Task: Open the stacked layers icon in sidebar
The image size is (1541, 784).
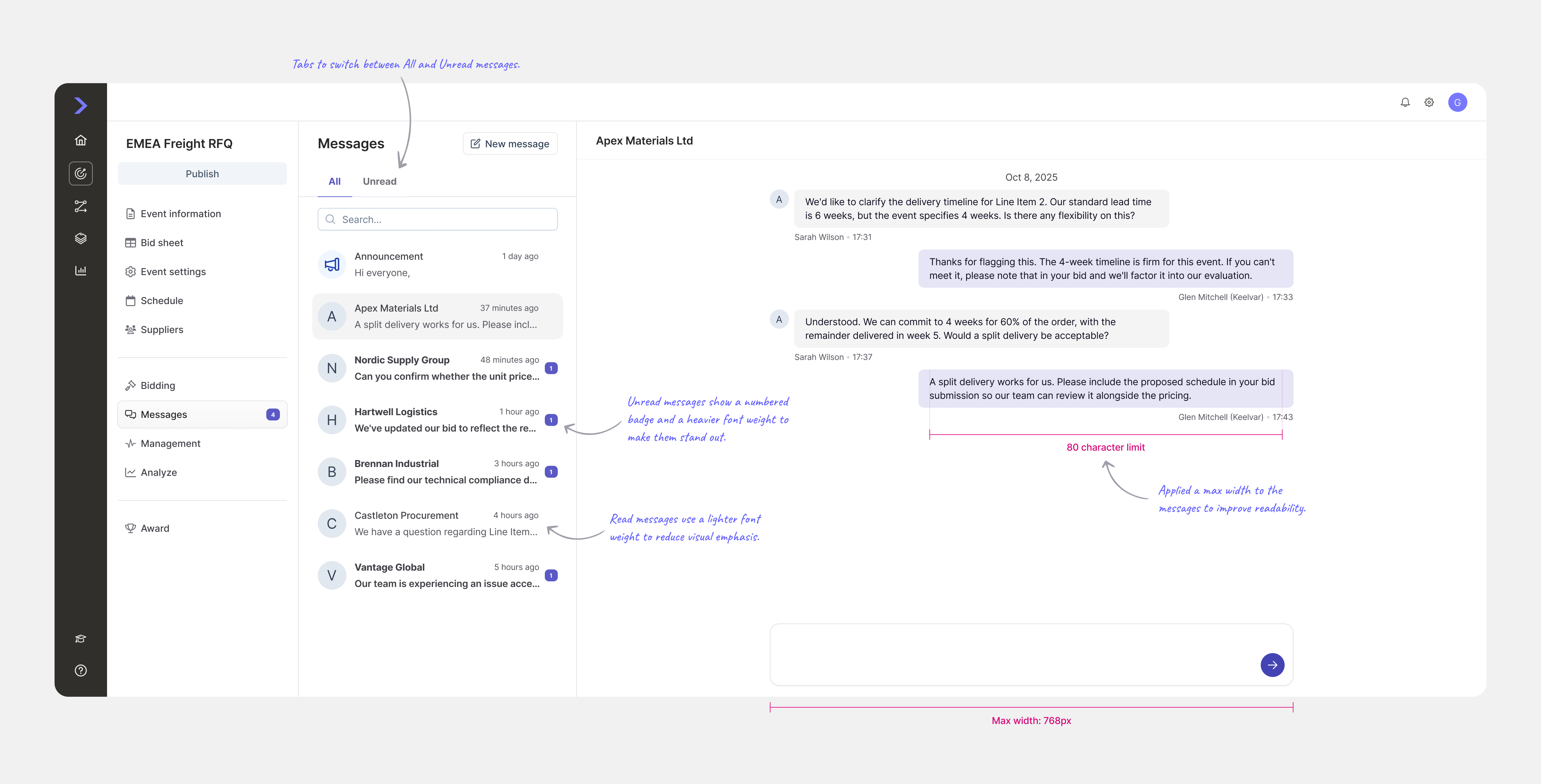Action: (x=81, y=238)
